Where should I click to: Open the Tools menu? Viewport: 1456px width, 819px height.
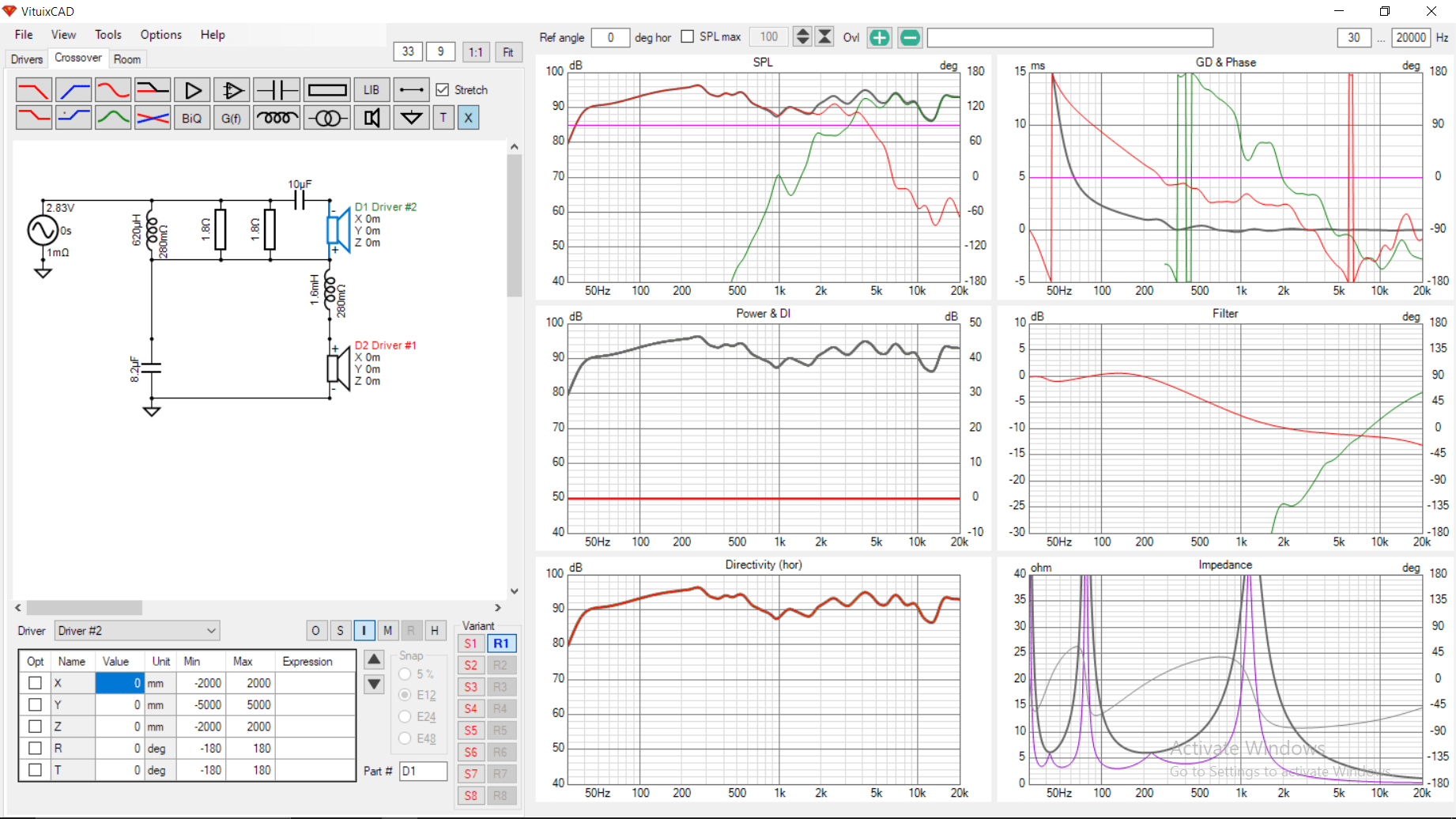108,35
